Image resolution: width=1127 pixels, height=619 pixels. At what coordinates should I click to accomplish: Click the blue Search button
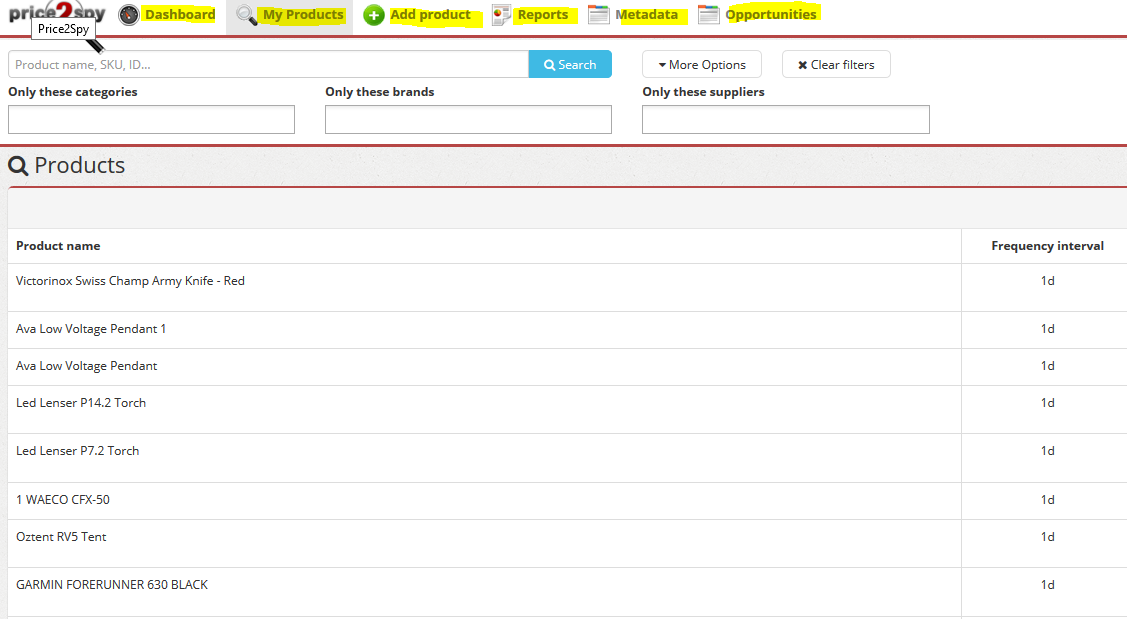click(x=570, y=64)
